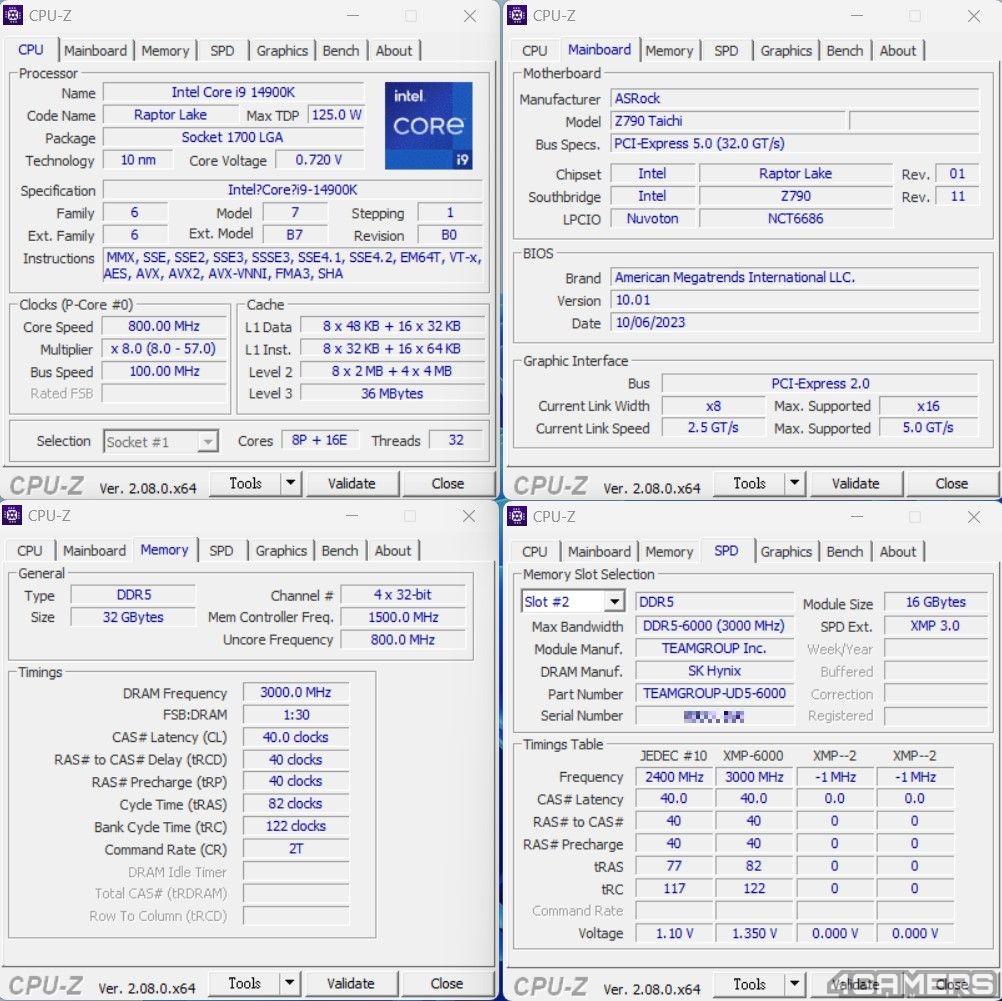Open Tools dropdown arrow in SPD window
The width and height of the screenshot is (1002, 1001).
click(795, 984)
